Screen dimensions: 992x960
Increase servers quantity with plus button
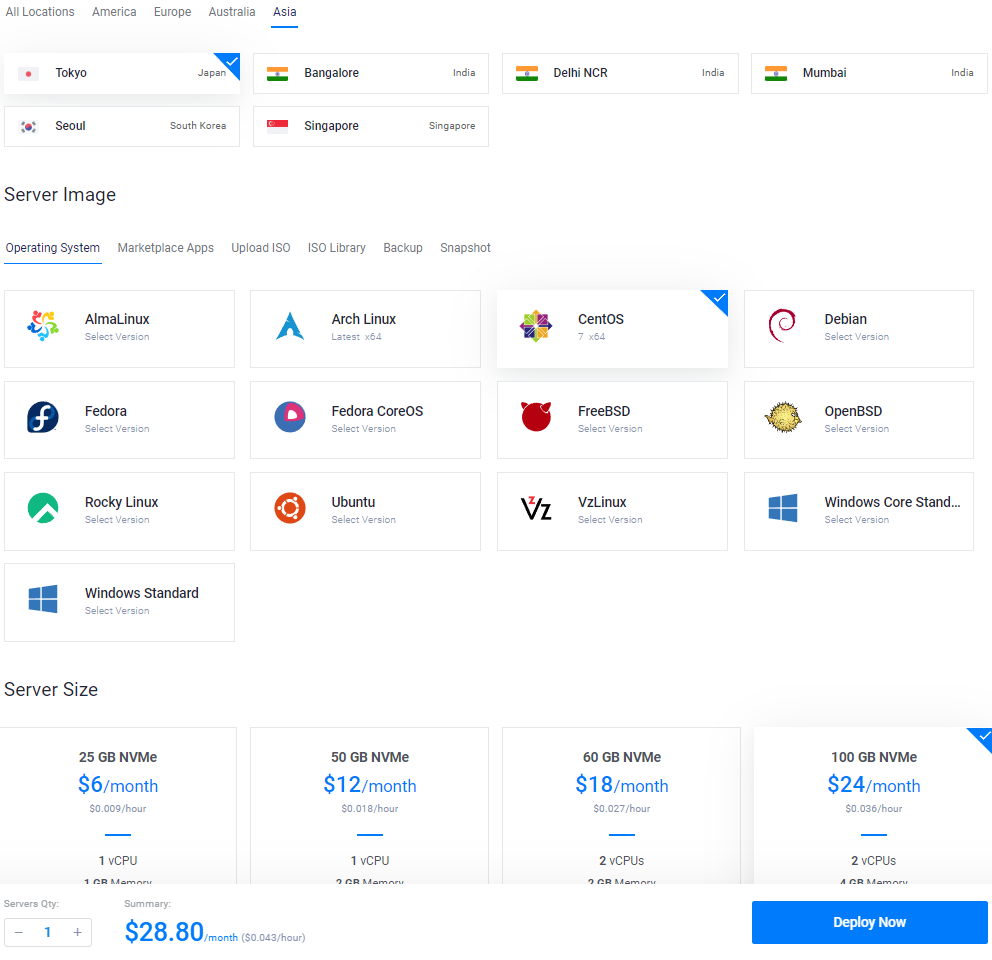tap(77, 933)
